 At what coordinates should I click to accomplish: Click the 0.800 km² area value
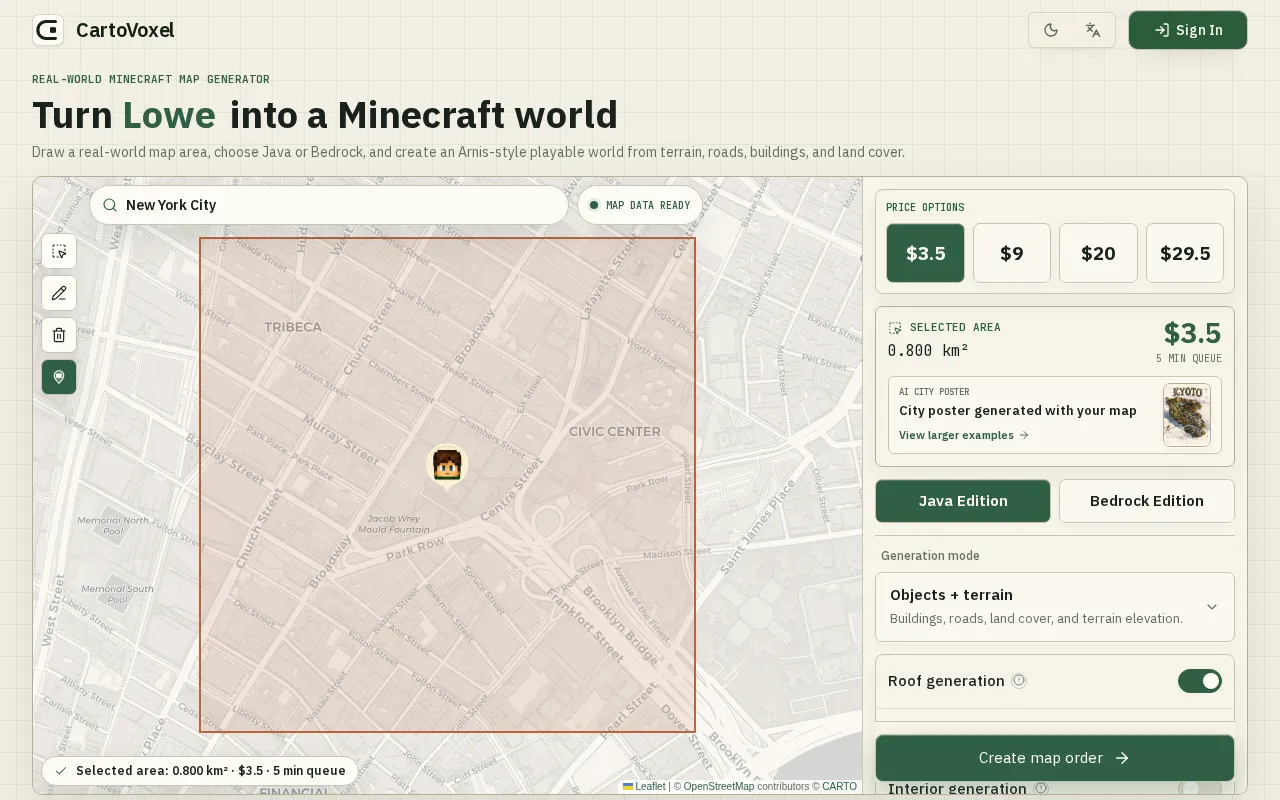coord(928,350)
